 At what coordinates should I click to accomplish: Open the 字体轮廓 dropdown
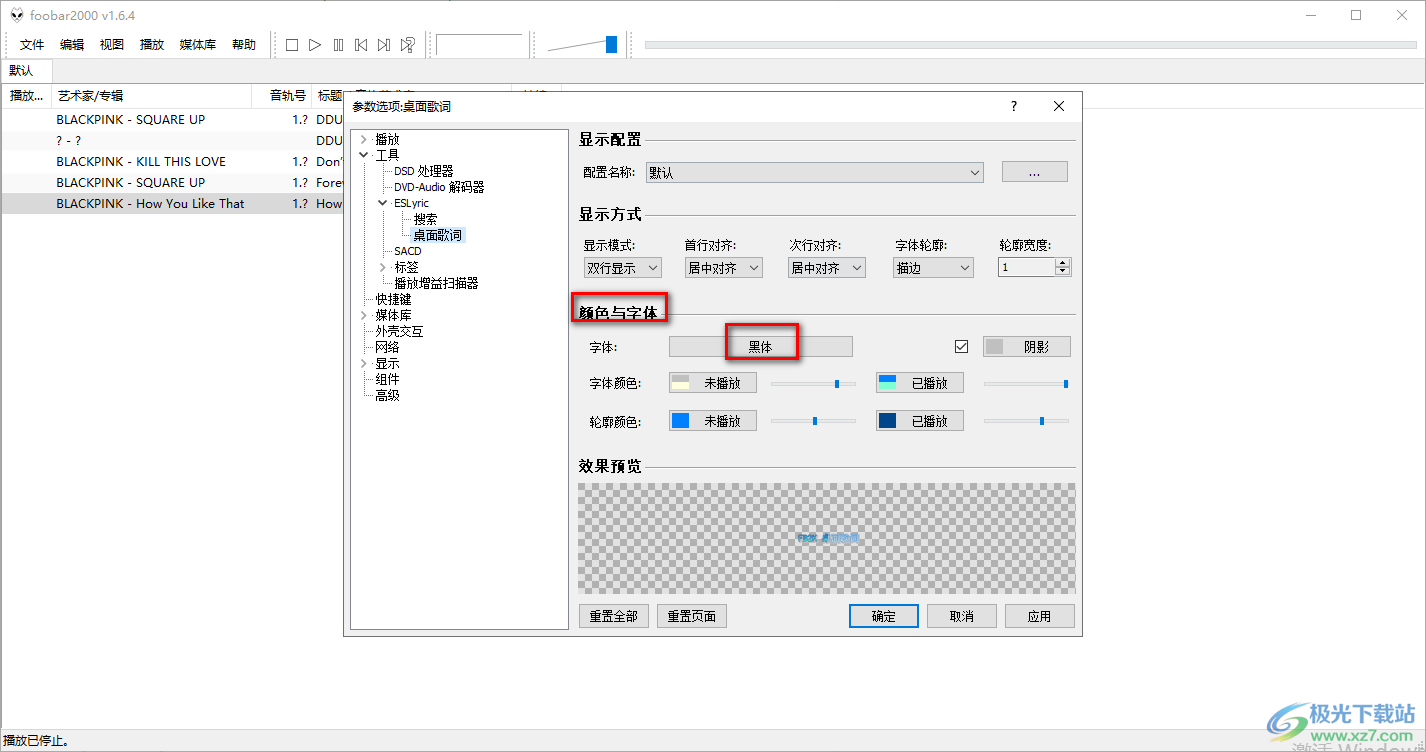tap(933, 268)
